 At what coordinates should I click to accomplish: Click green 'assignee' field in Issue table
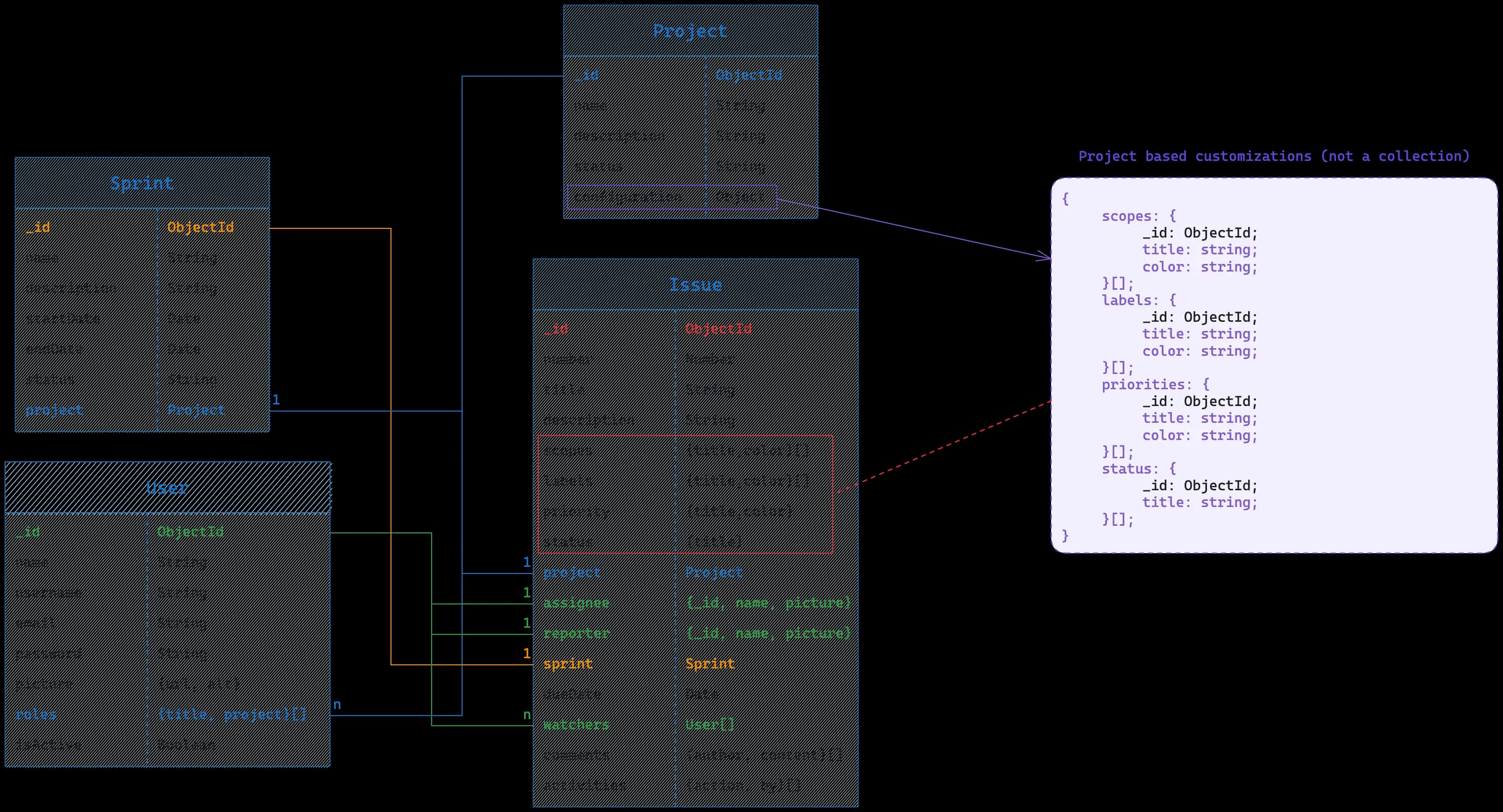pyautogui.click(x=576, y=603)
